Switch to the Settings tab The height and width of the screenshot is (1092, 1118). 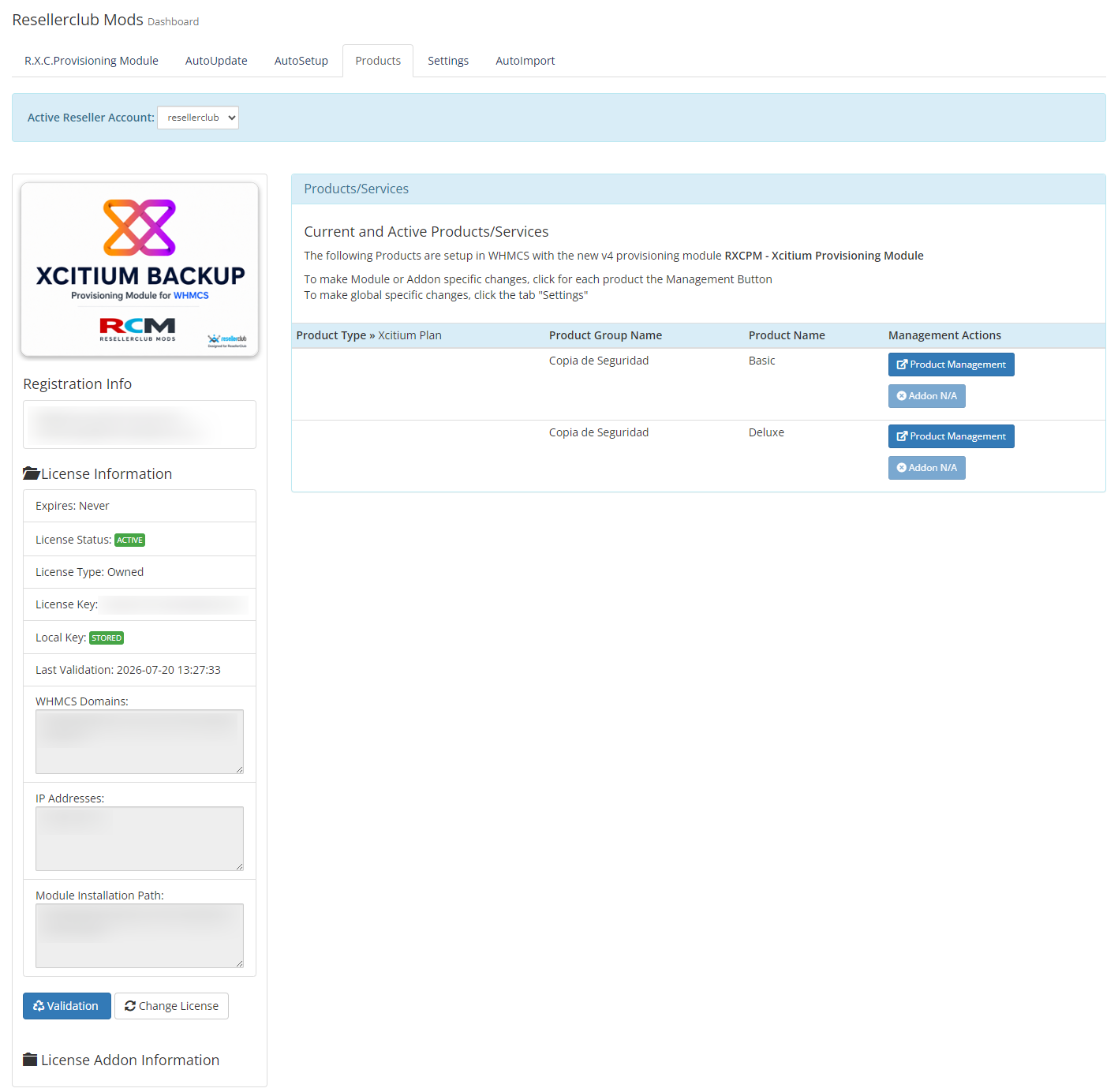[448, 61]
